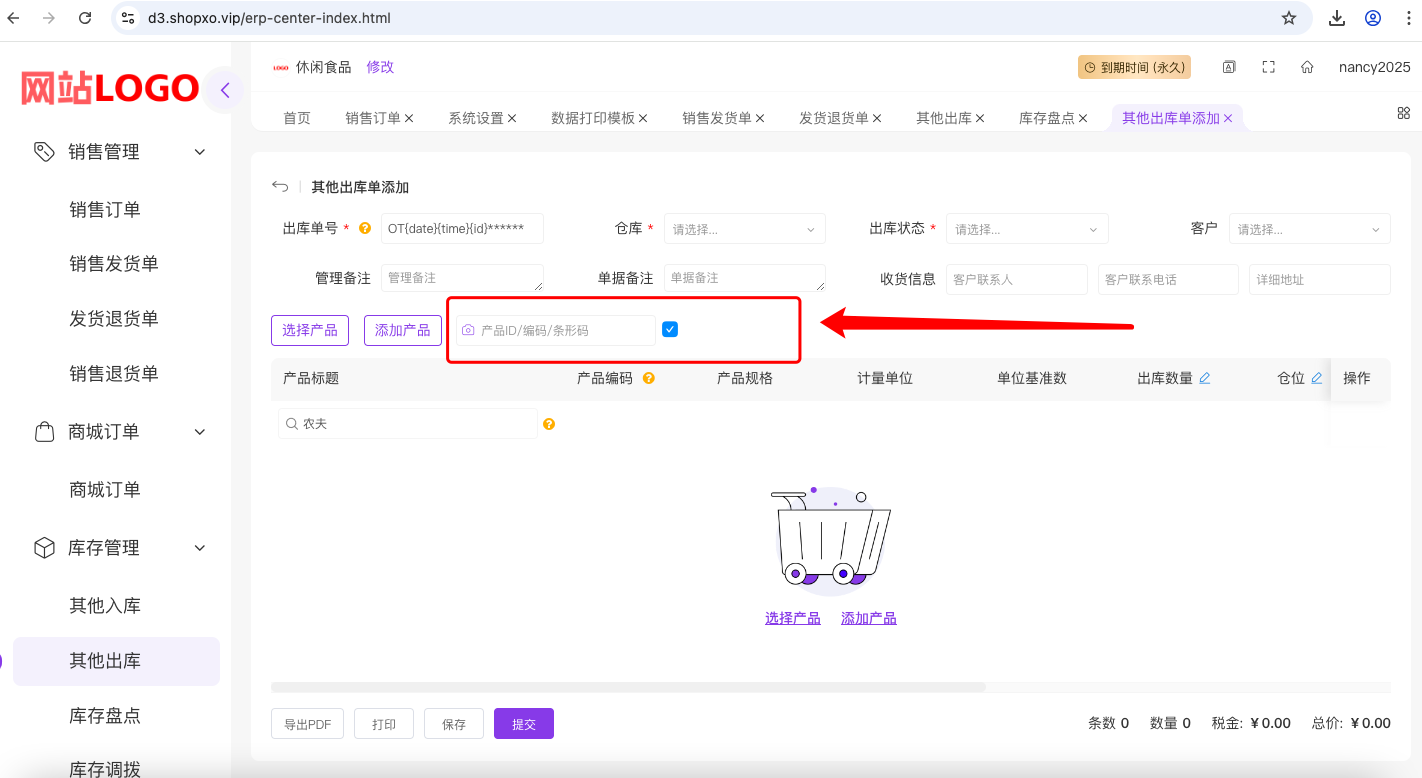
Task: Switch to the 发货退货单 tab
Action: 834,118
